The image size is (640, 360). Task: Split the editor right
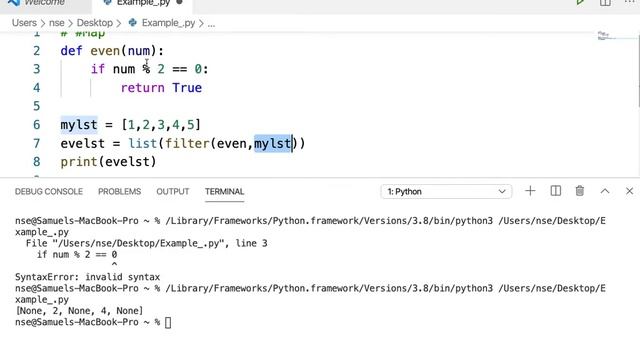click(605, 2)
